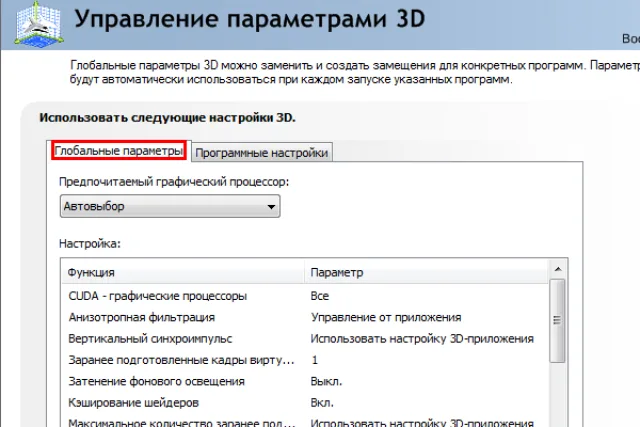The width and height of the screenshot is (640, 427).
Task: Click the Параметр column header
Action: pos(426,272)
